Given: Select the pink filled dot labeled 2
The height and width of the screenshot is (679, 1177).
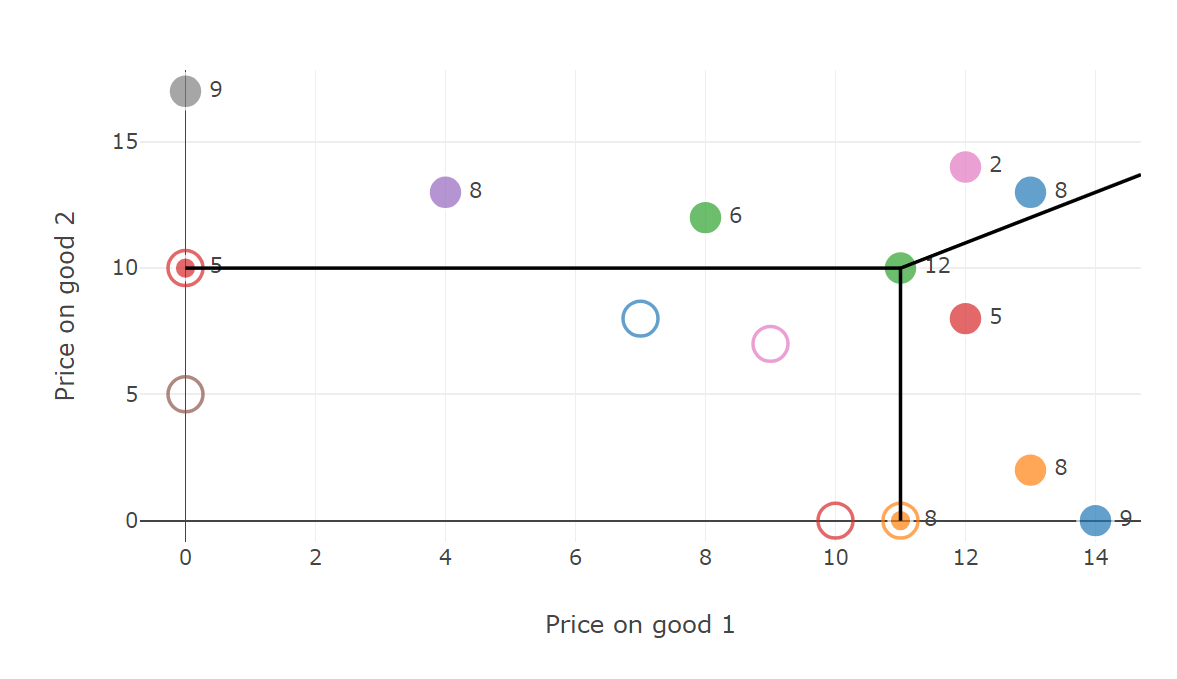Looking at the screenshot, I should pyautogui.click(x=965, y=167).
